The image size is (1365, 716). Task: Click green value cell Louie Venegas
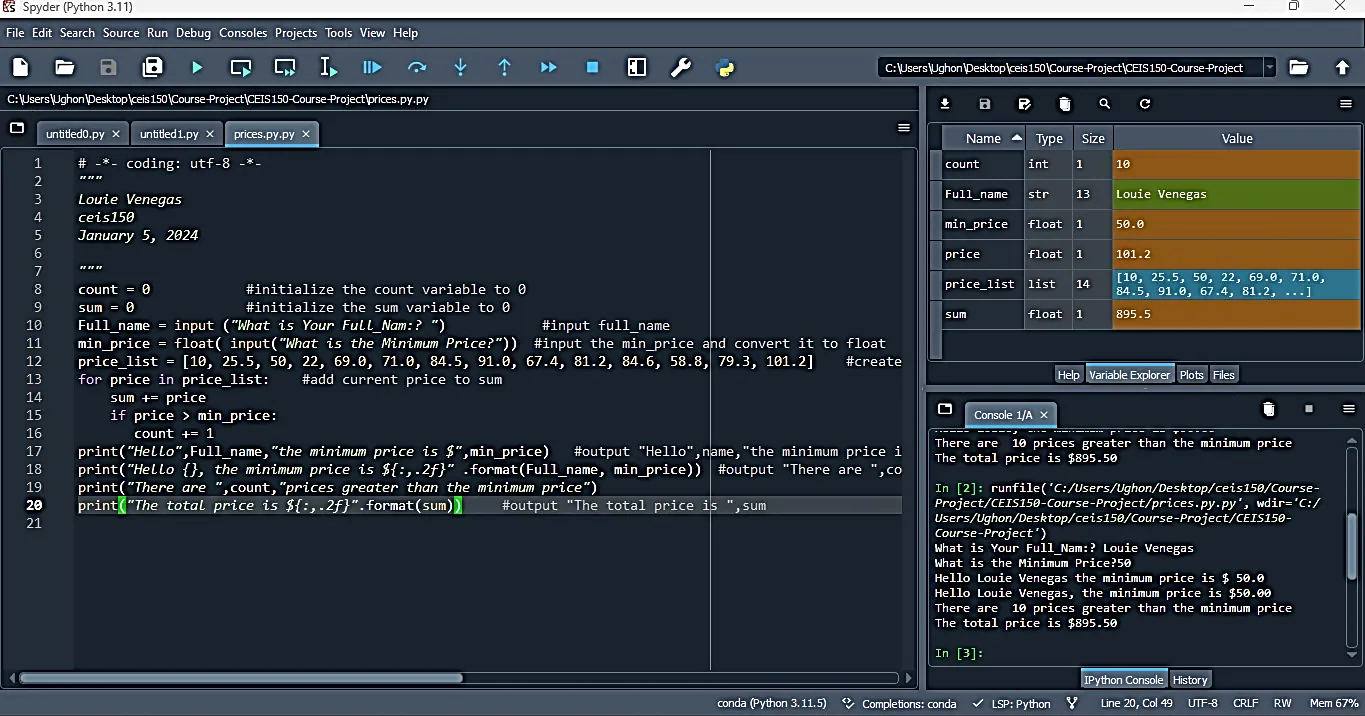point(1237,194)
